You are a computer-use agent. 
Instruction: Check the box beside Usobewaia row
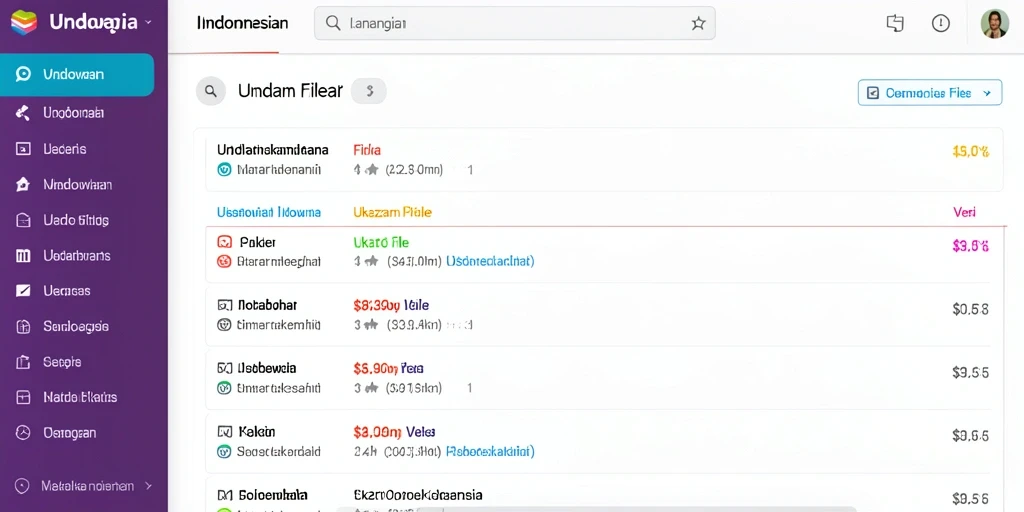click(x=225, y=368)
